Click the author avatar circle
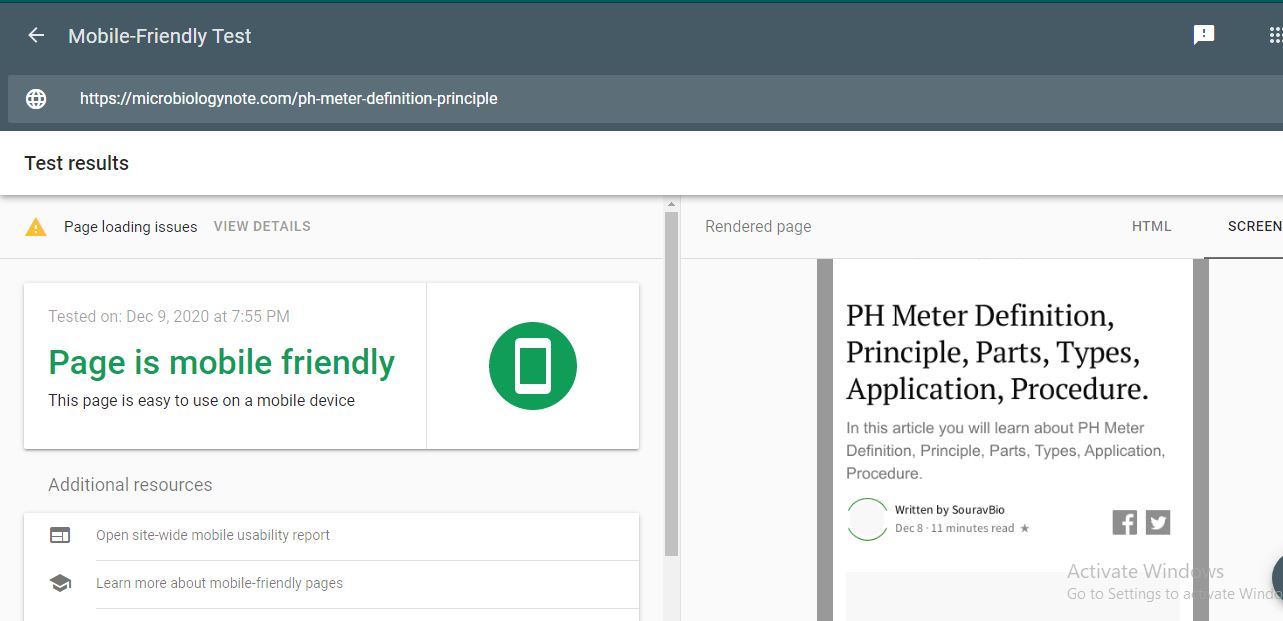This screenshot has height=621, width=1283. click(867, 519)
